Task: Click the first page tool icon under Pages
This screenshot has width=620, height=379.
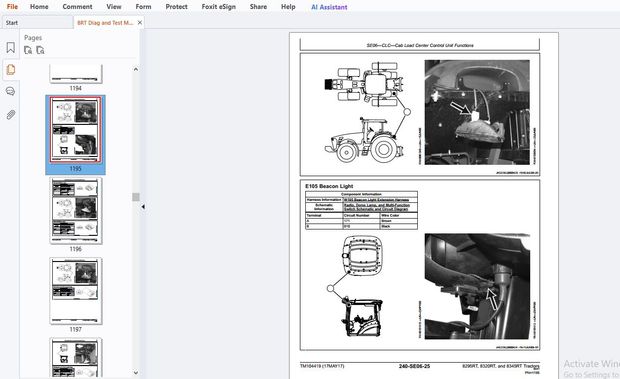Action: (28, 50)
